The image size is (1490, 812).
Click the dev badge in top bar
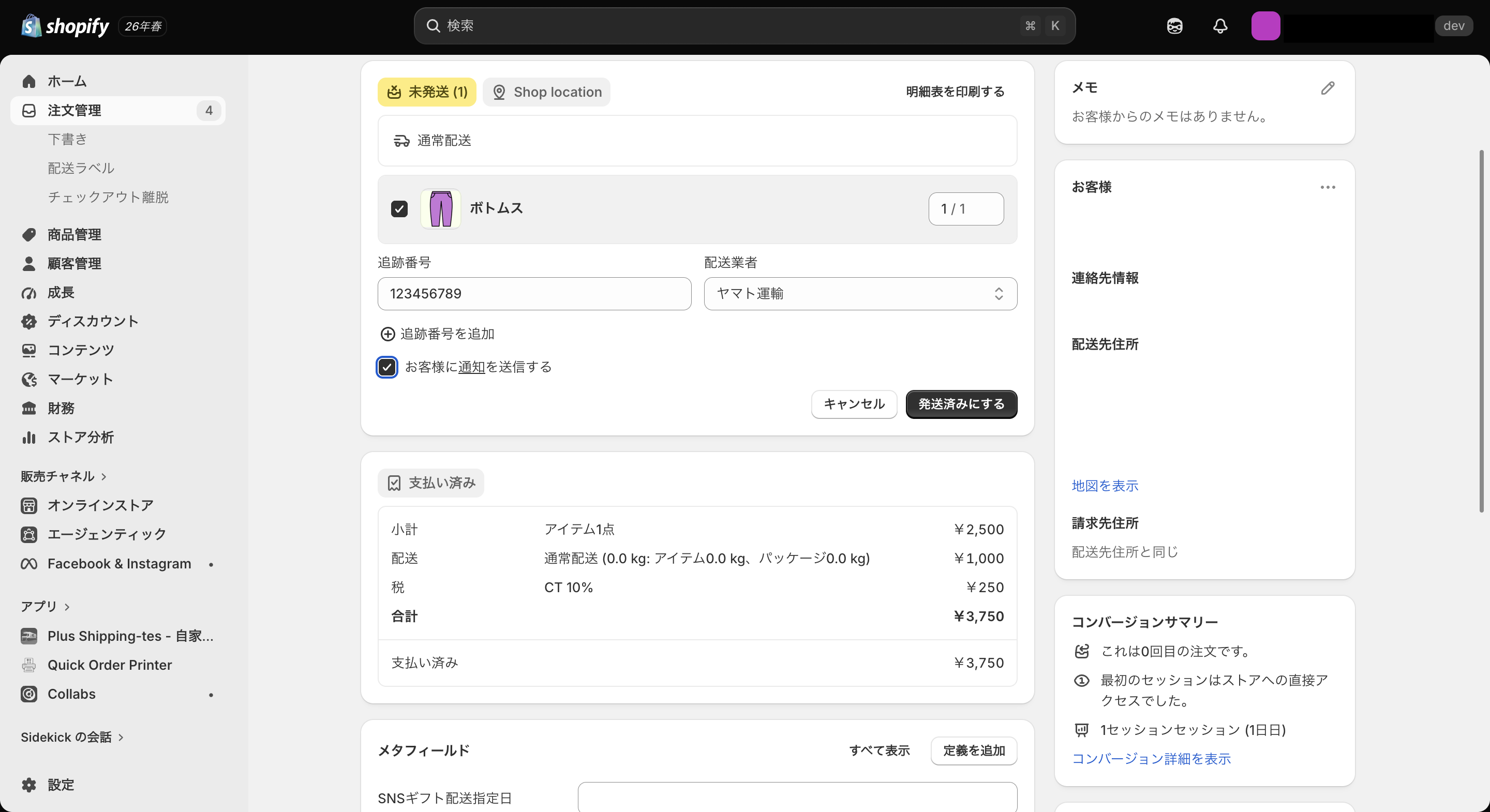click(1454, 26)
